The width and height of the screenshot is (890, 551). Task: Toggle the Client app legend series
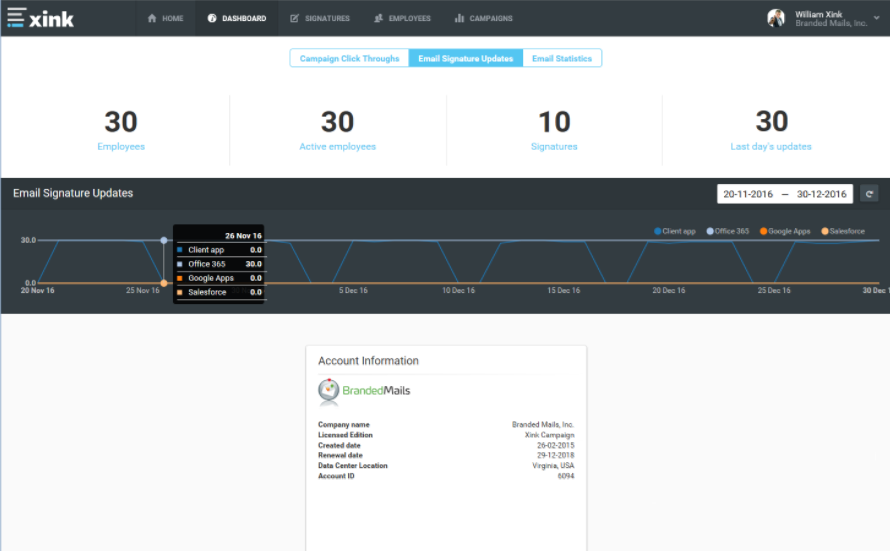tap(675, 231)
